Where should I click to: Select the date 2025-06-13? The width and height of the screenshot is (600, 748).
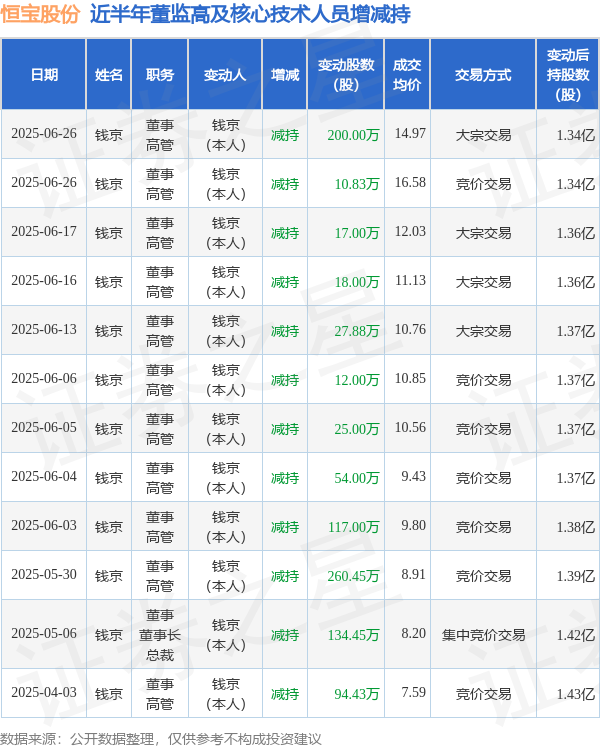(x=44, y=329)
